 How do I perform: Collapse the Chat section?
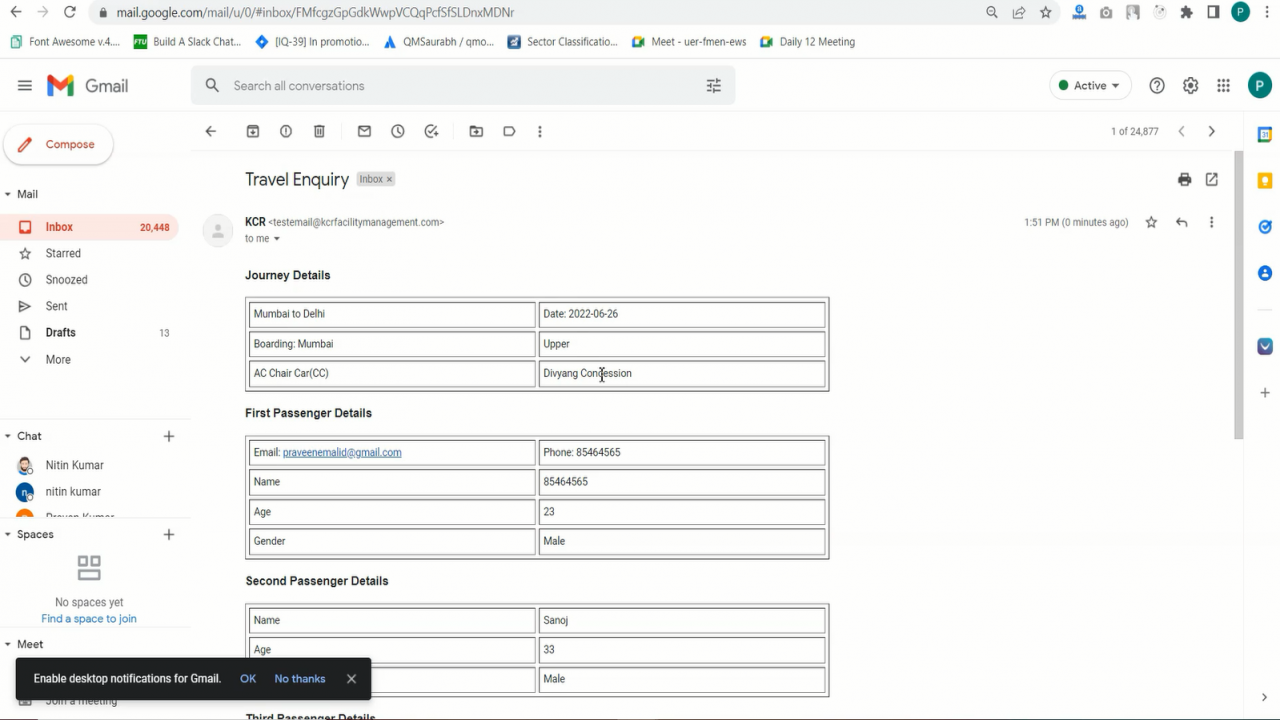(x=8, y=436)
